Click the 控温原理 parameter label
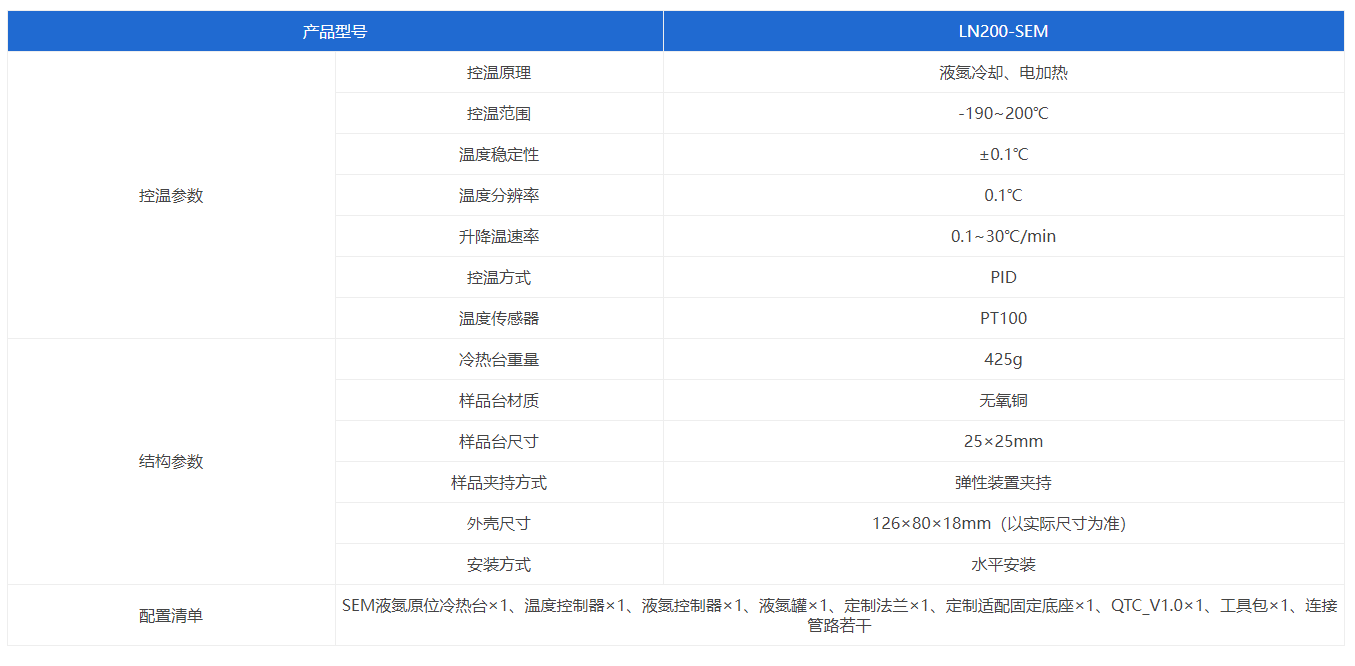Image resolution: width=1355 pixels, height=666 pixels. pyautogui.click(x=498, y=73)
